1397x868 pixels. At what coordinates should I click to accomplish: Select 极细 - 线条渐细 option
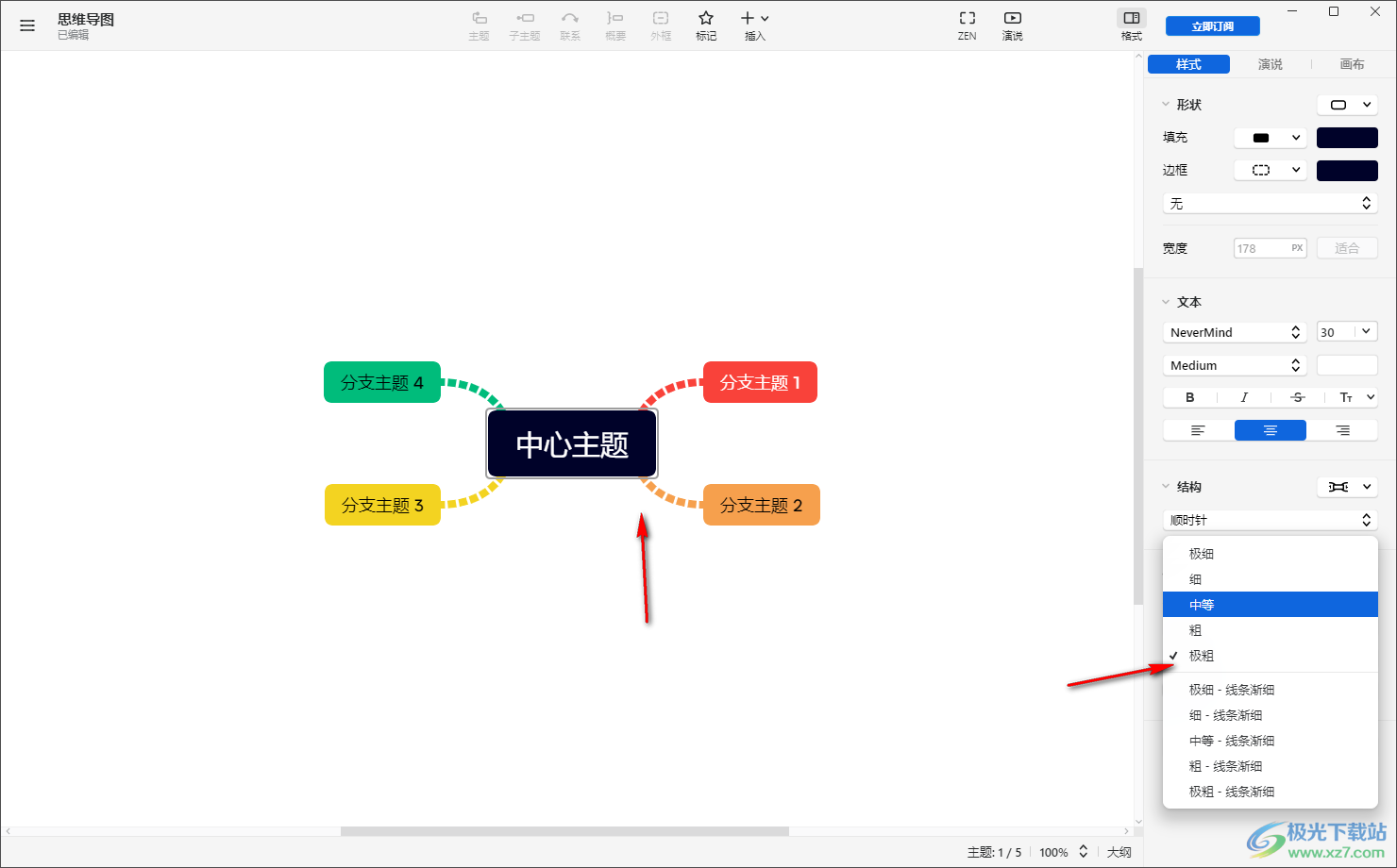pos(1271,690)
